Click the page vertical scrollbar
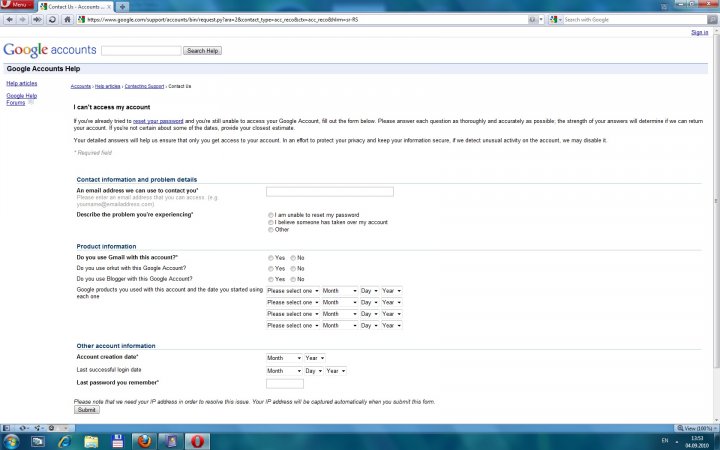This screenshot has height=450, width=720. point(715,225)
